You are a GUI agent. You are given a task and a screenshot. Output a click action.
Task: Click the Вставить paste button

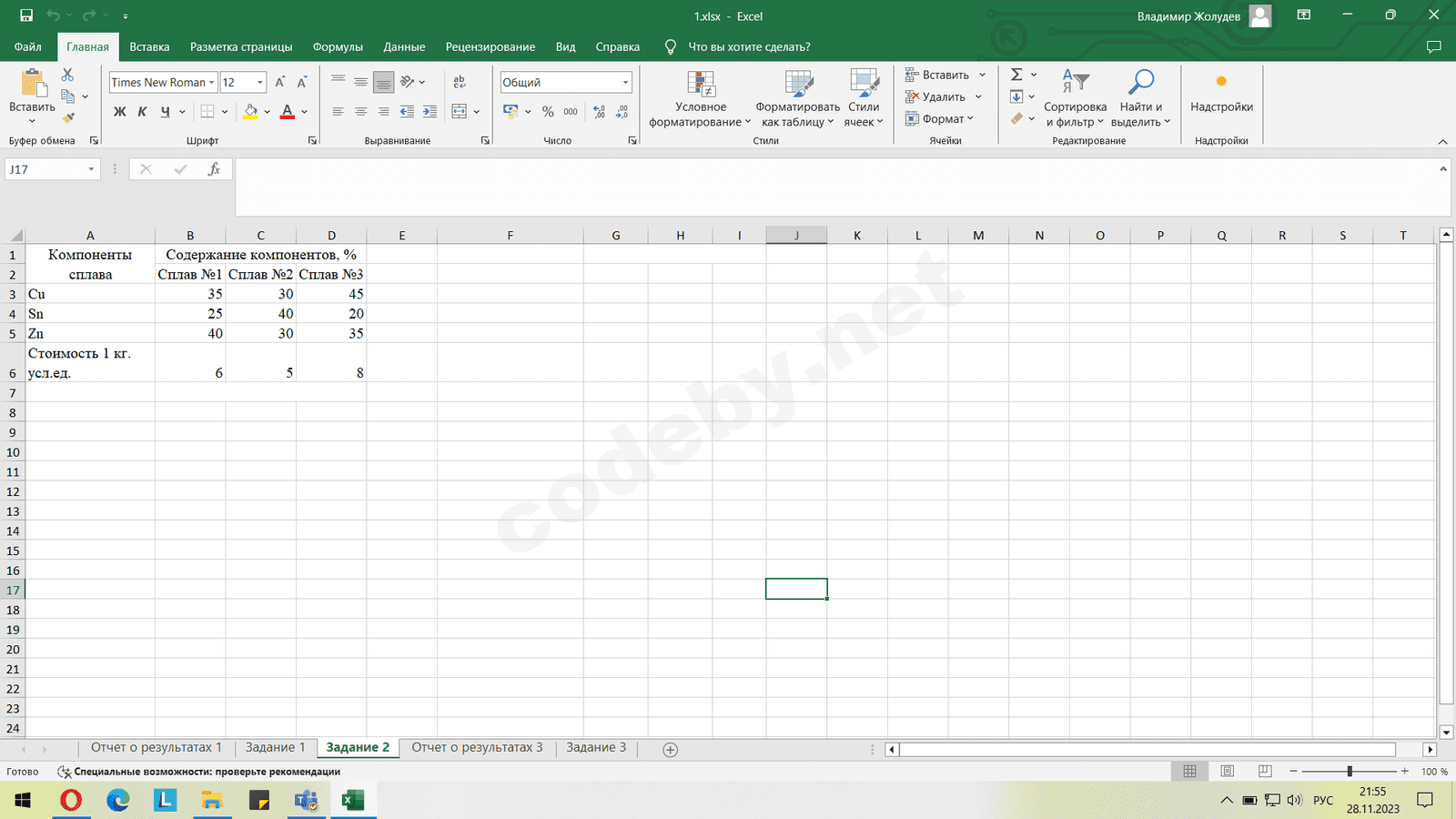(x=33, y=94)
